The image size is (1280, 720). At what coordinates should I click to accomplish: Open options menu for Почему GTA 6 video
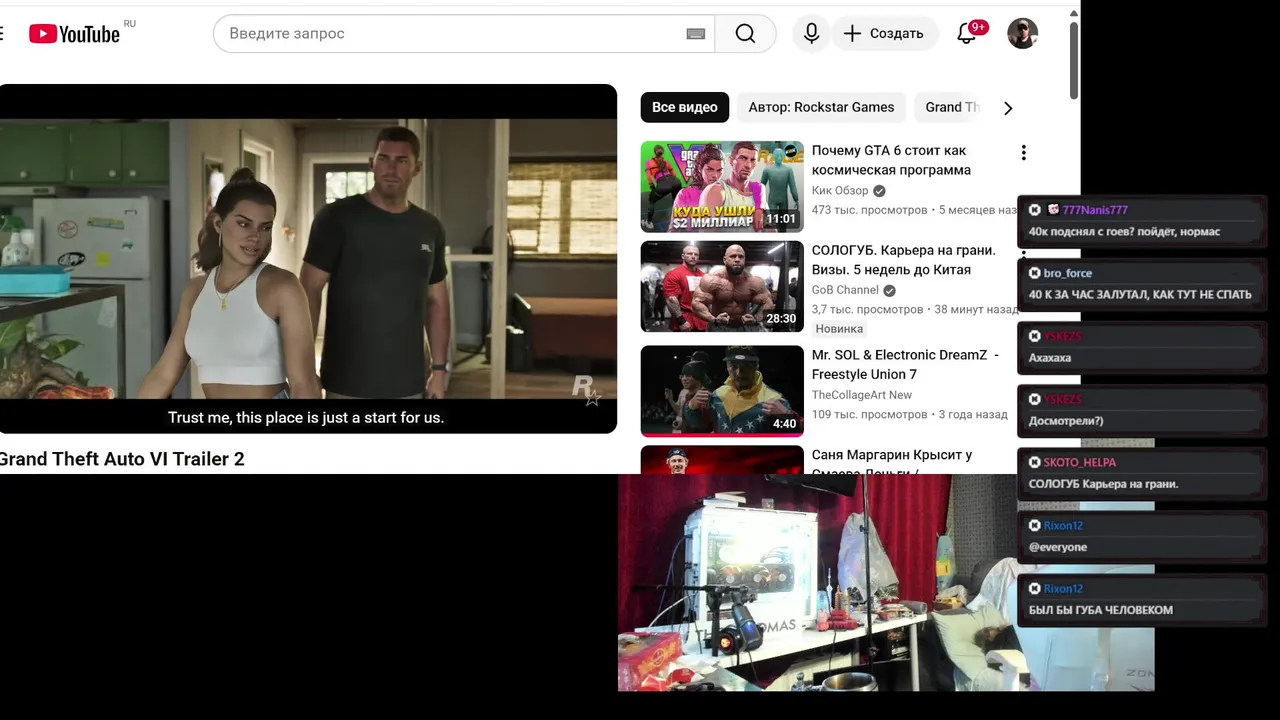1023,153
